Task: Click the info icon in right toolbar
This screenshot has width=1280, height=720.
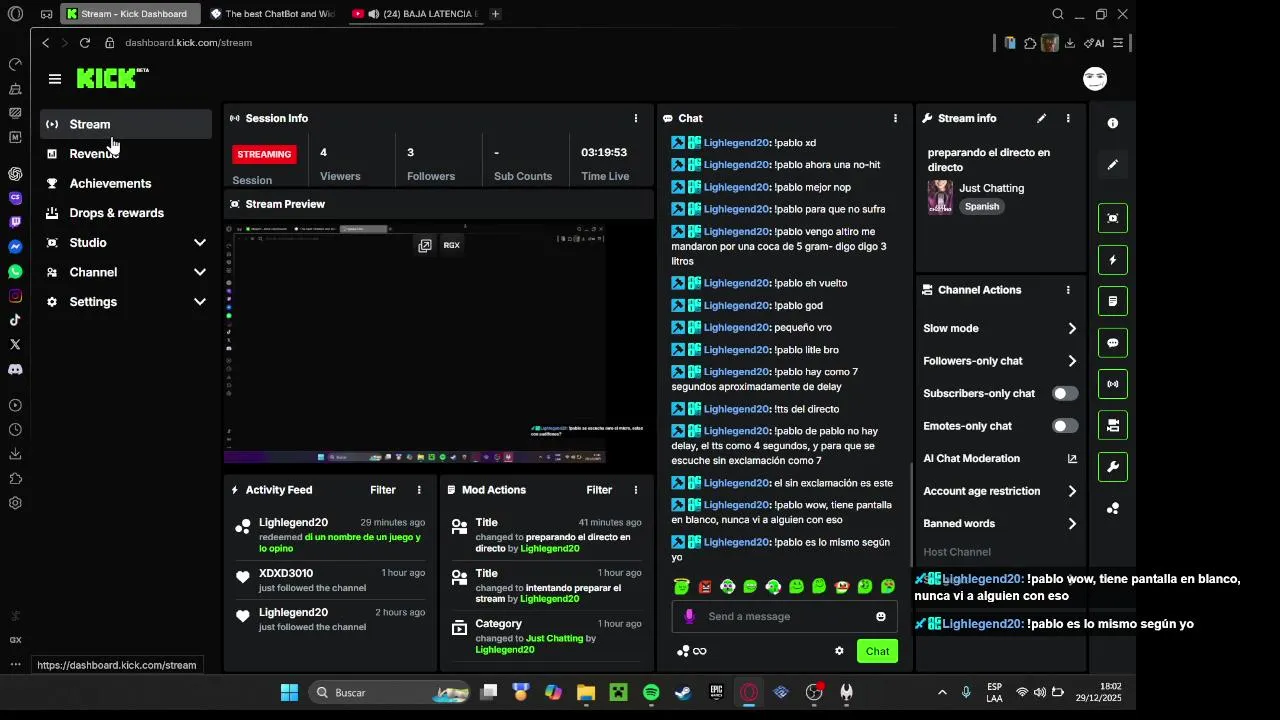Action: (x=1113, y=123)
